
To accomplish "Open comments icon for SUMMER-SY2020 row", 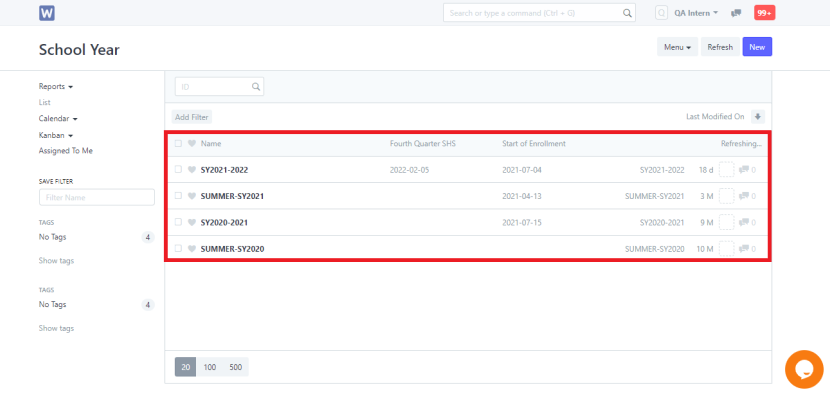I will pos(744,249).
